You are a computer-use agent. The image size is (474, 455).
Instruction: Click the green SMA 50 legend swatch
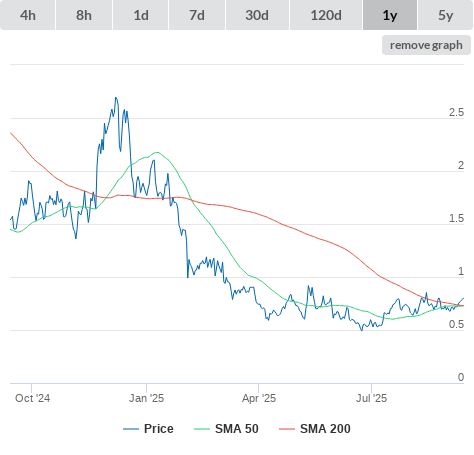[x=202, y=429]
